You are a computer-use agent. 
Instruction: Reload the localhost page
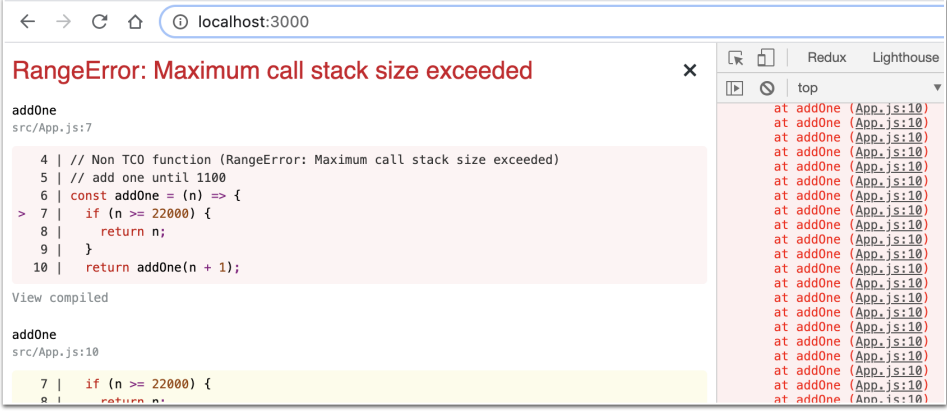(99, 22)
